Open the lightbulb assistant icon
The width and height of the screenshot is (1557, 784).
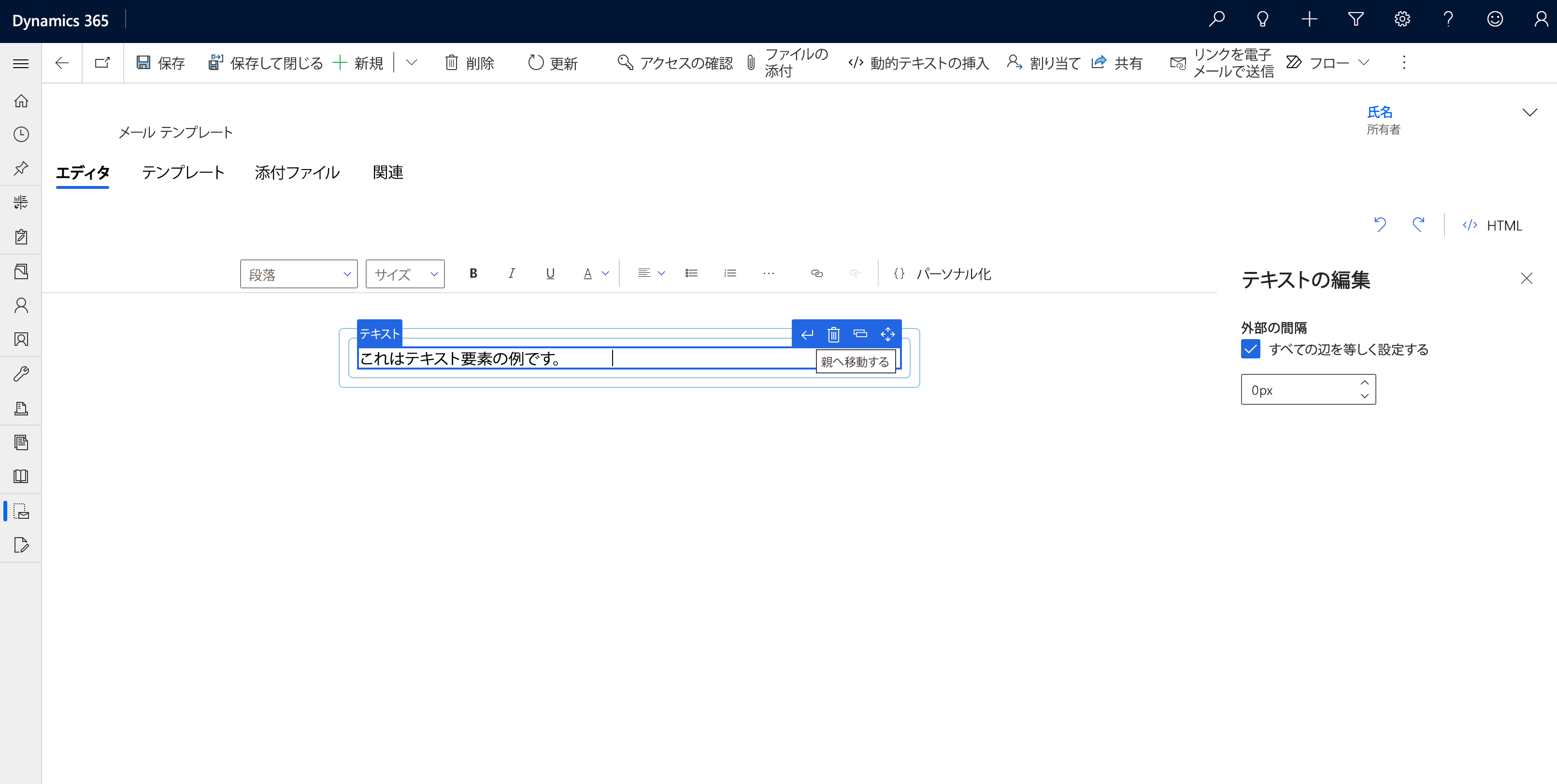(x=1263, y=19)
